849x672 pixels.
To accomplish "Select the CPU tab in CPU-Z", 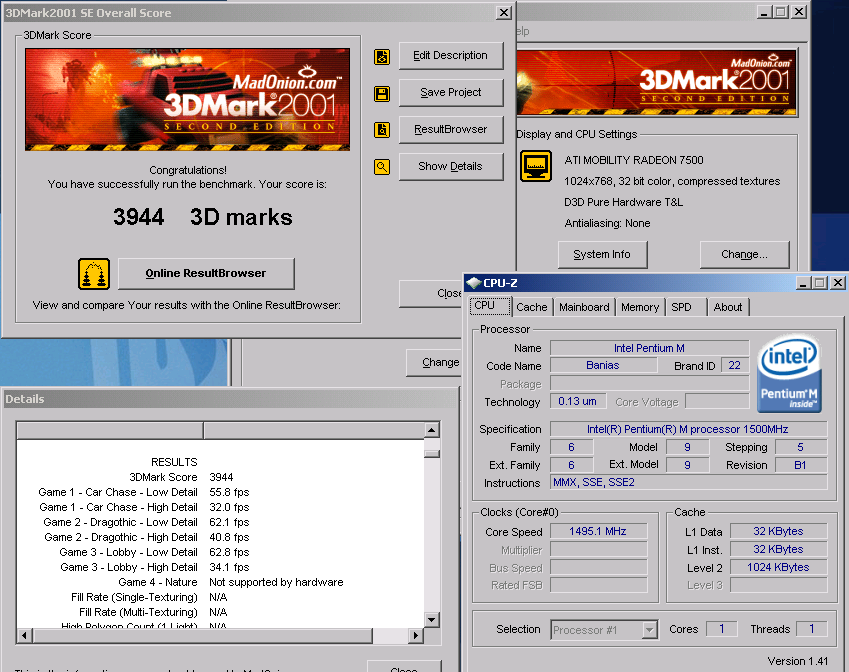I will pyautogui.click(x=490, y=306).
